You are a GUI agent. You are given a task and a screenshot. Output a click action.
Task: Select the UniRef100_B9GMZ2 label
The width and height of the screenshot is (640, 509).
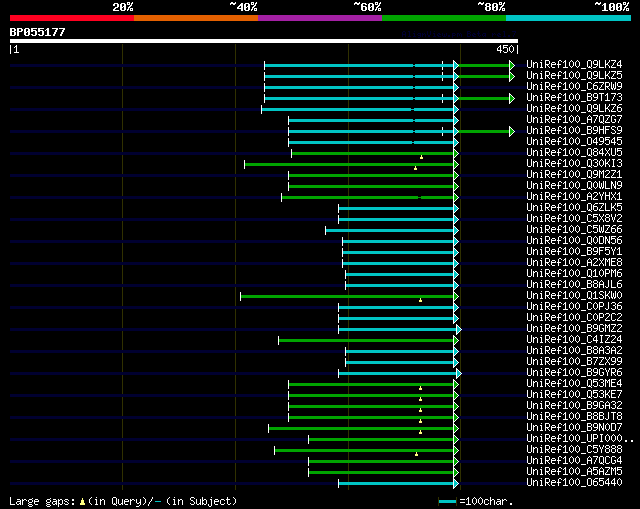(574, 329)
